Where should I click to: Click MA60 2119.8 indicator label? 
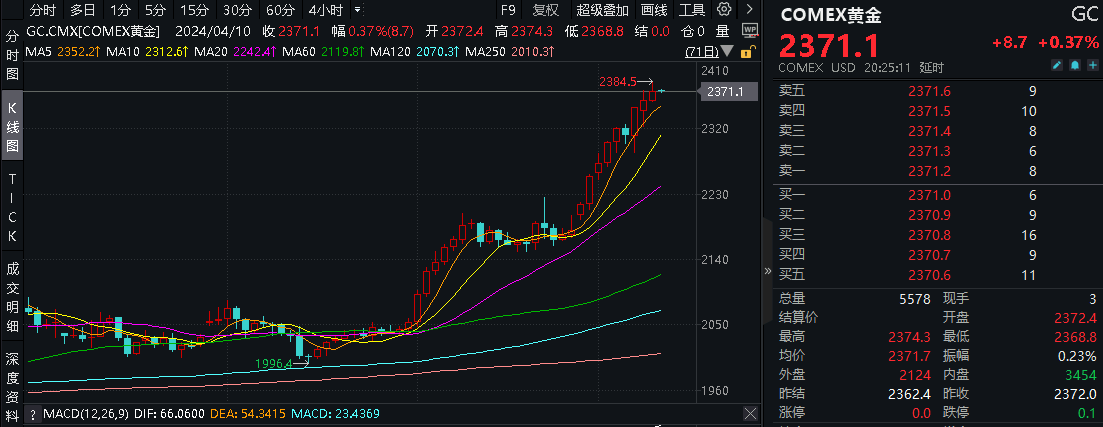click(323, 51)
